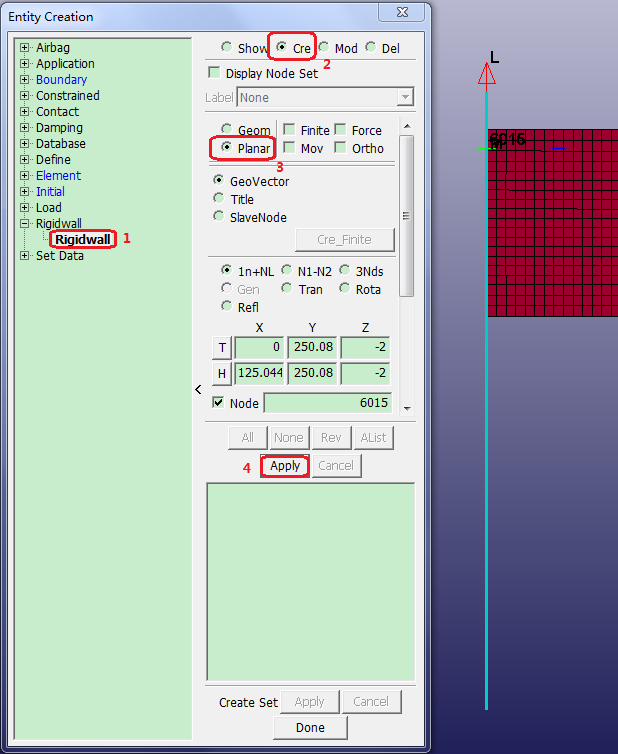618x754 pixels.
Task: Select the Initial tree label
Action: 50,191
